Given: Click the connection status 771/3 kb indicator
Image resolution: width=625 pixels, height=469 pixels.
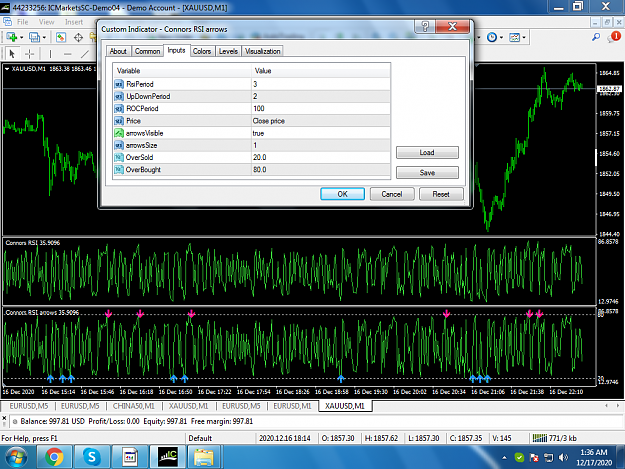Looking at the screenshot, I should click(554, 438).
